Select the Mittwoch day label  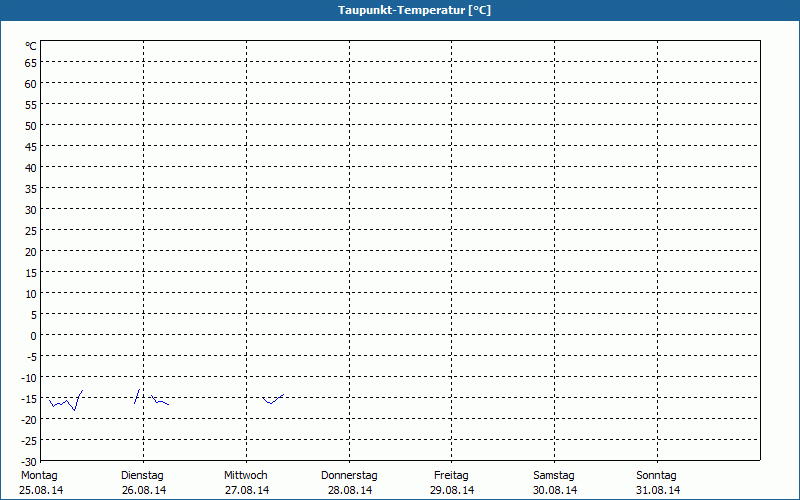(245, 475)
